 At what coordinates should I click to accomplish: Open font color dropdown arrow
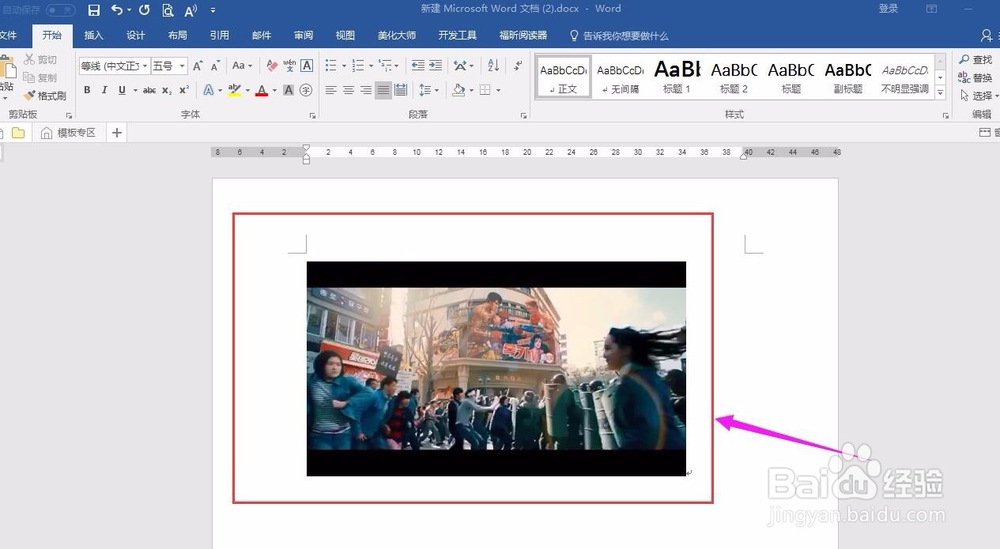275,91
